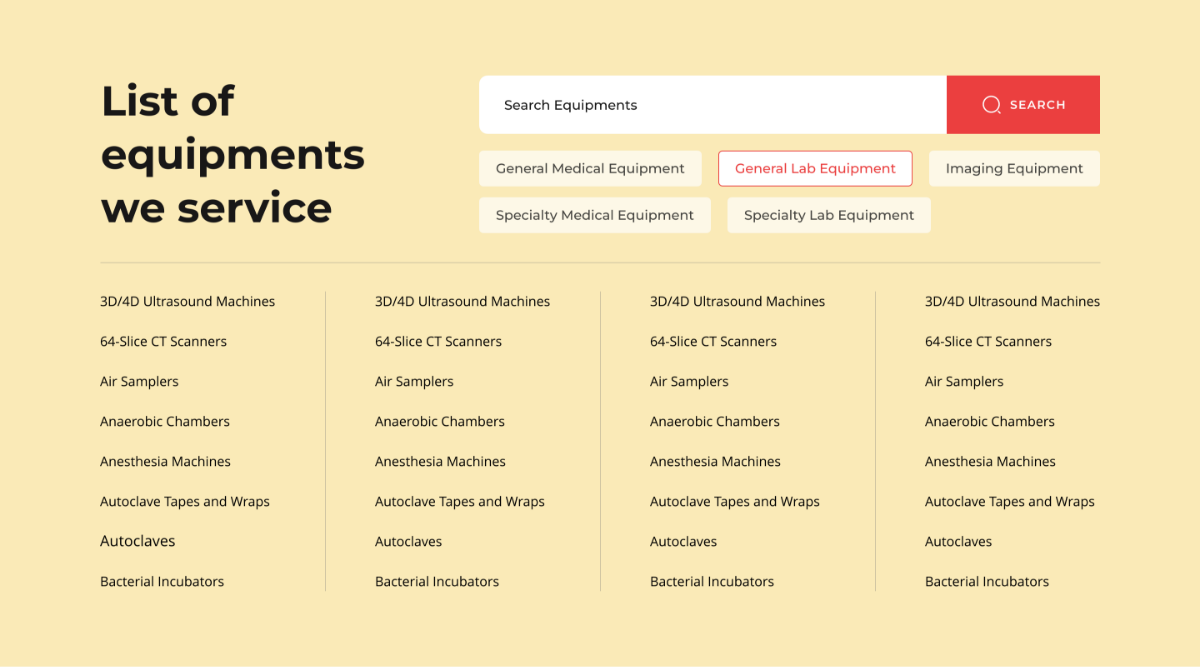The height and width of the screenshot is (667, 1200).
Task: Open Air Samplers in third column
Action: pos(689,382)
